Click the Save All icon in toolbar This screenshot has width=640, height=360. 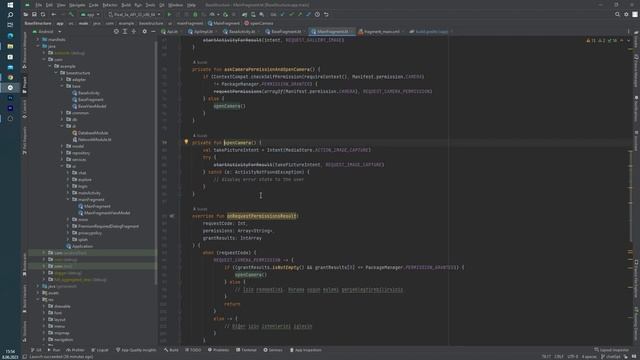[34, 14]
